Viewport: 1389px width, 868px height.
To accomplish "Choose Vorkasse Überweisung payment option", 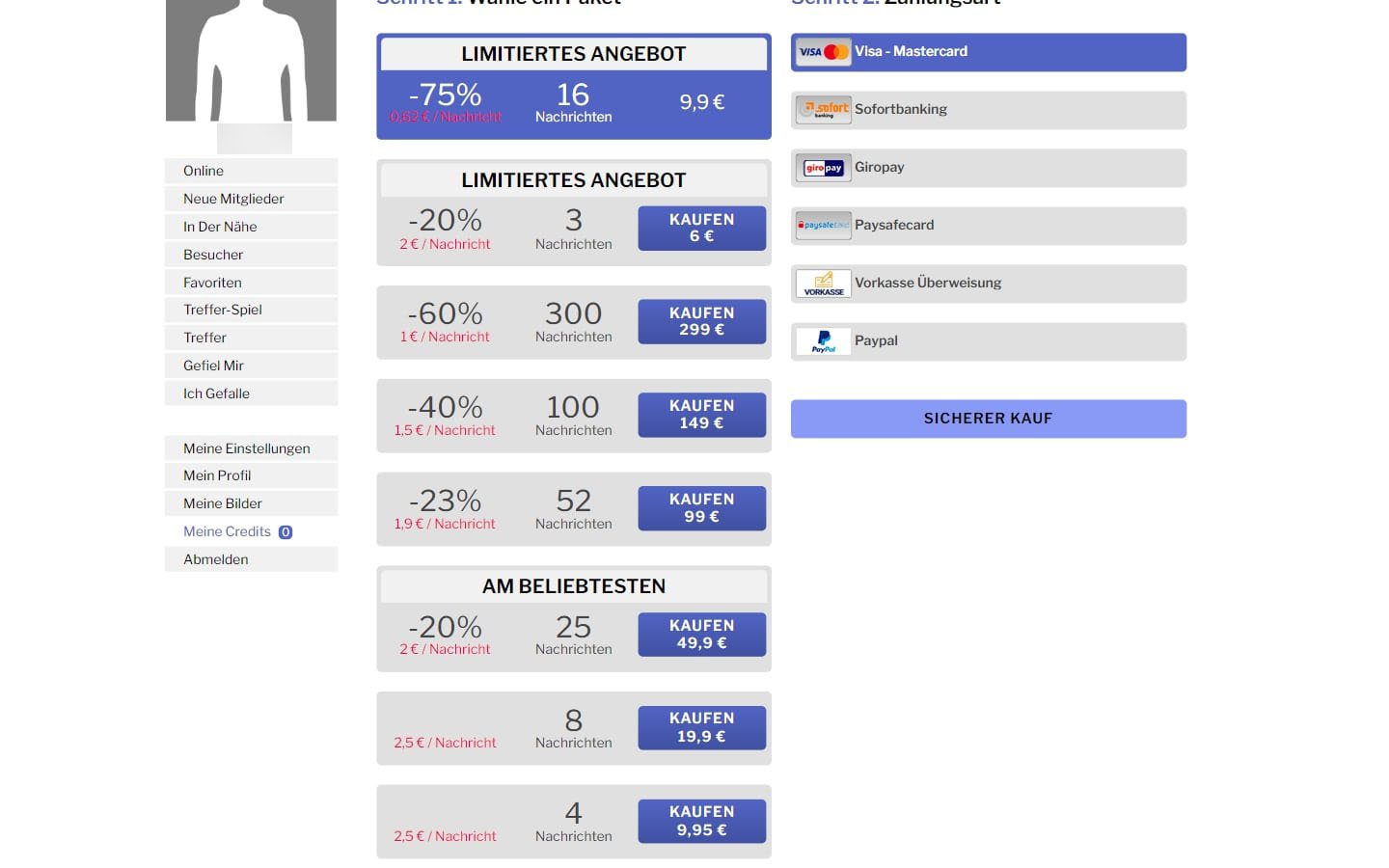I will coord(989,284).
